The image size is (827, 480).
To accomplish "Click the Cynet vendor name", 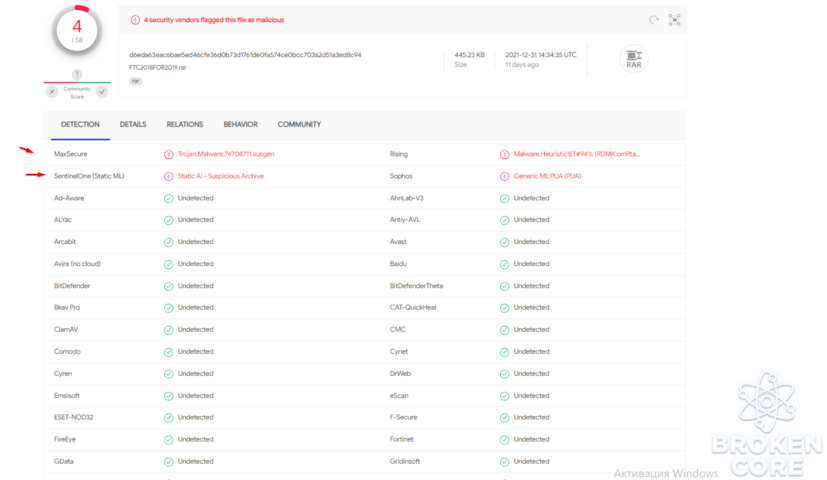I will (399, 351).
